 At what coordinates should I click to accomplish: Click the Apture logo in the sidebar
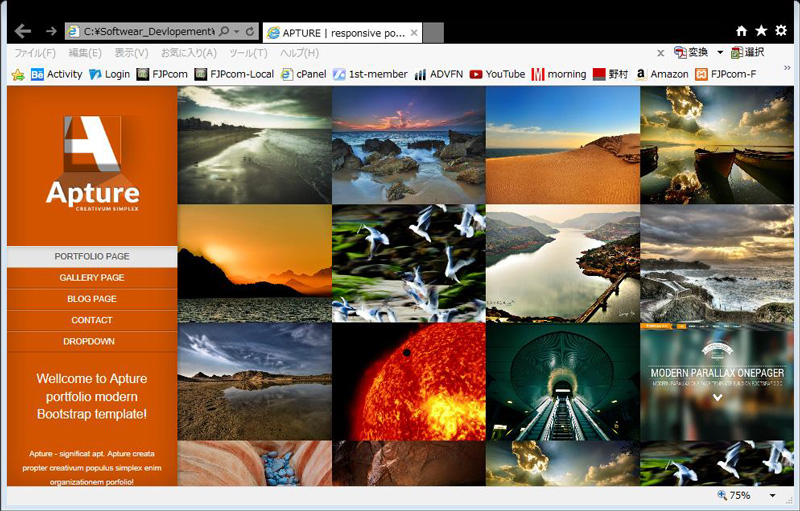click(92, 164)
